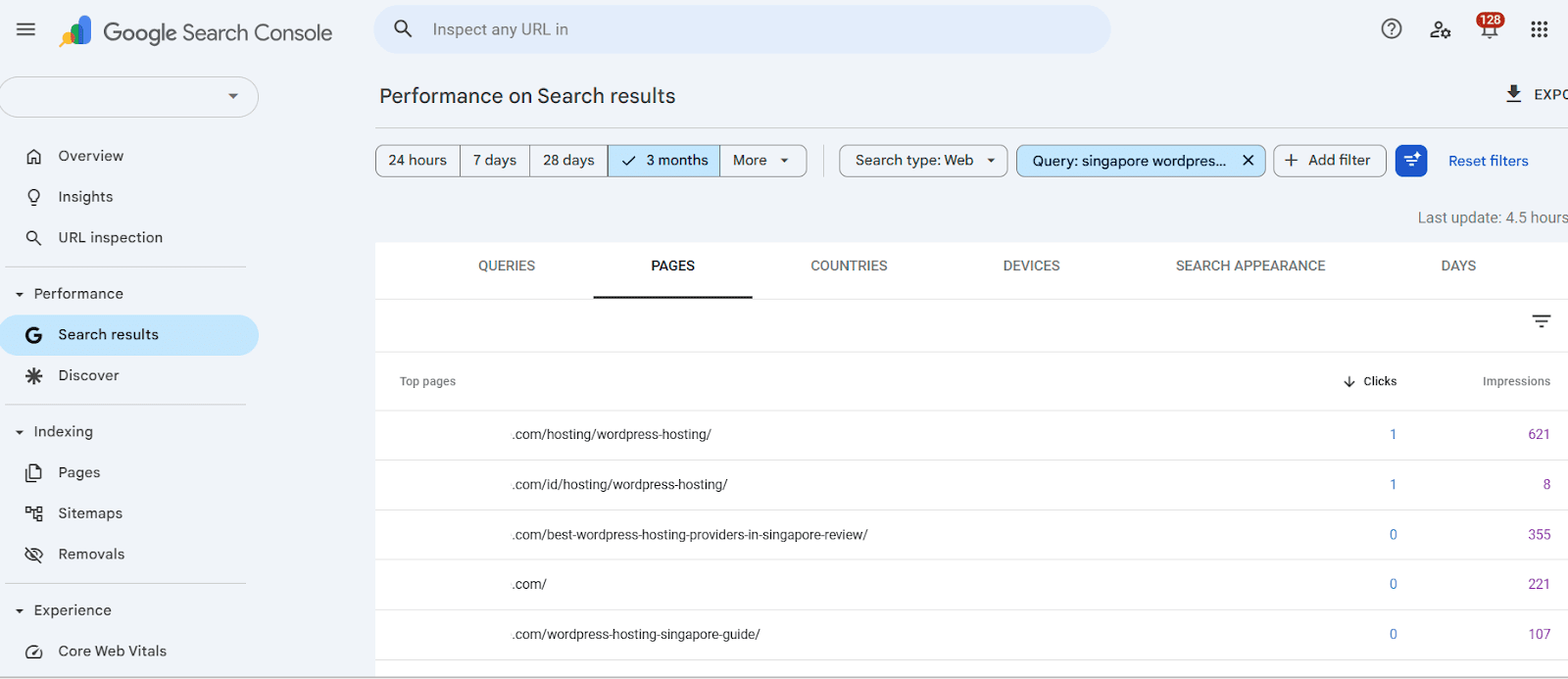Open the .com/ homepage row
Screen dimensions: 1568x679
click(971, 585)
